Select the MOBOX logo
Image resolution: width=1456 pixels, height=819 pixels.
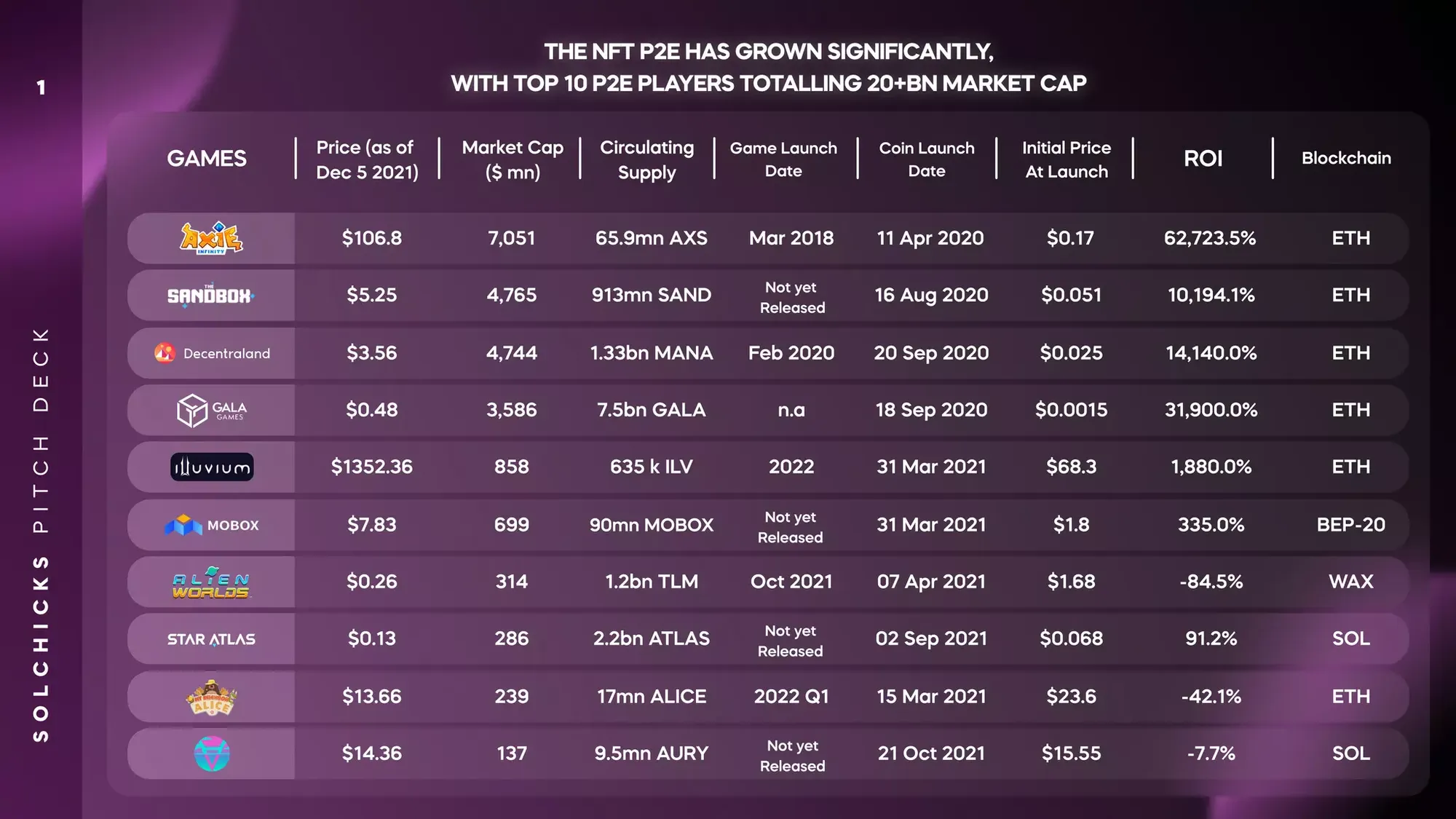[x=211, y=525]
